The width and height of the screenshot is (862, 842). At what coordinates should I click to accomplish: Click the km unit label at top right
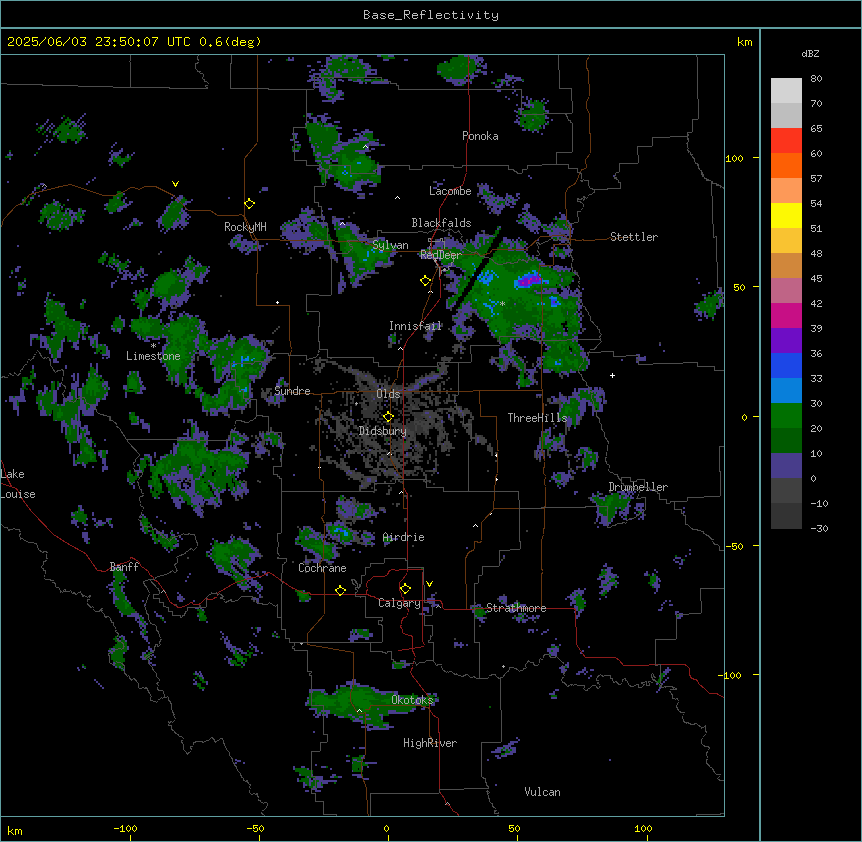(x=744, y=42)
